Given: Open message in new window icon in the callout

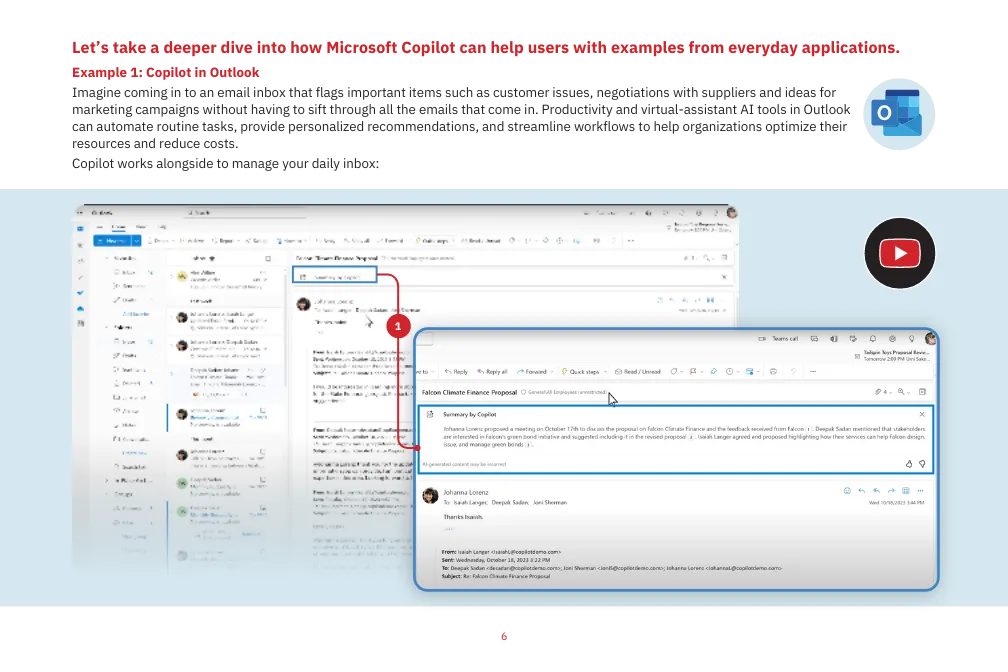Looking at the screenshot, I should coord(922,392).
